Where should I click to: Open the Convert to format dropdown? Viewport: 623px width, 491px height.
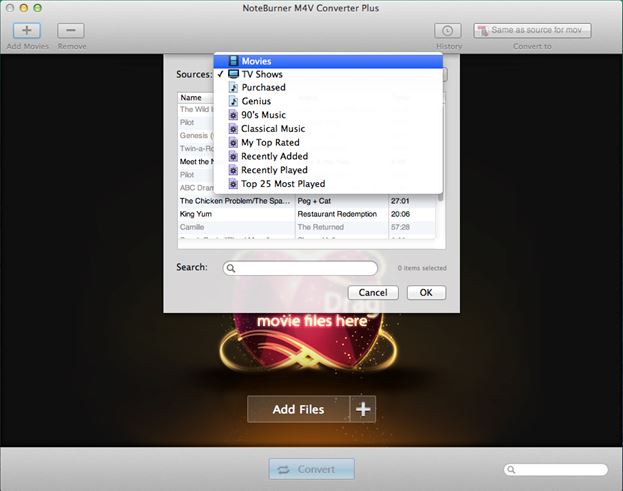point(532,31)
